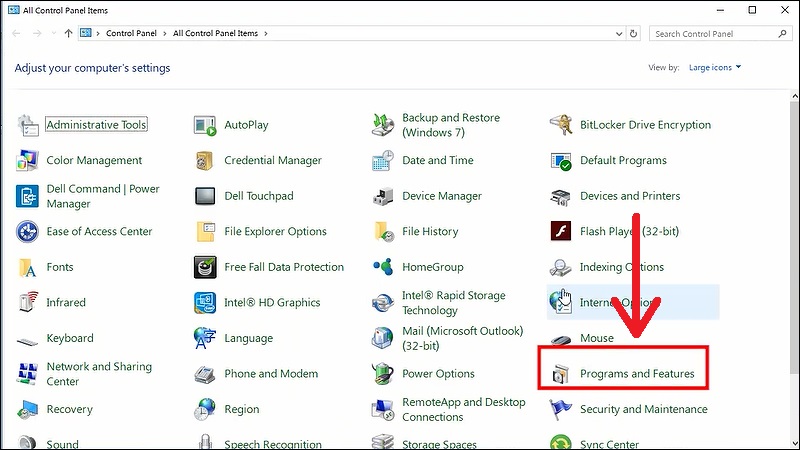Open the Keyboard icon
Image resolution: width=800 pixels, height=450 pixels.
pos(28,340)
